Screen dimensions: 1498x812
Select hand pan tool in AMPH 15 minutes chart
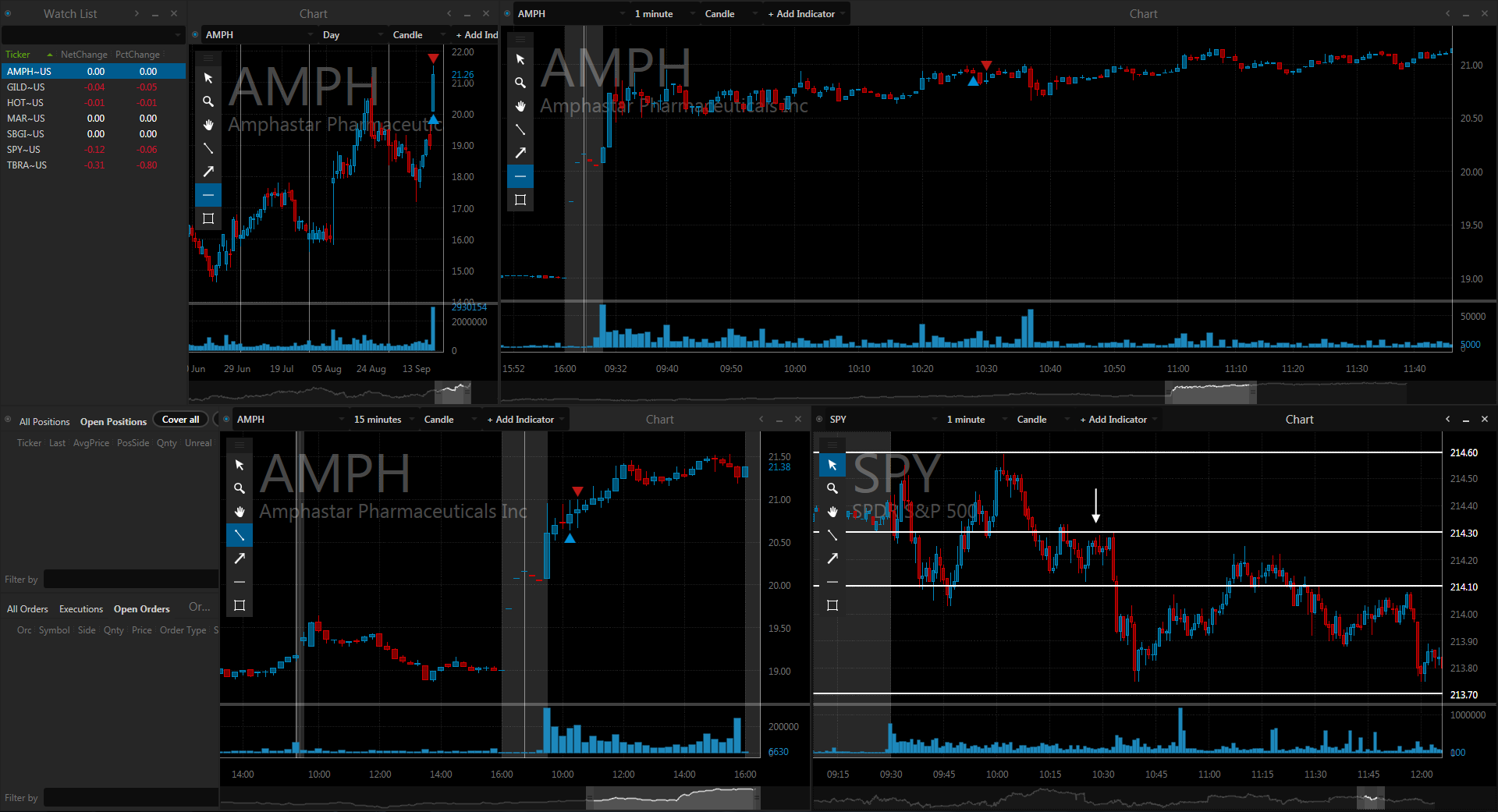point(240,512)
